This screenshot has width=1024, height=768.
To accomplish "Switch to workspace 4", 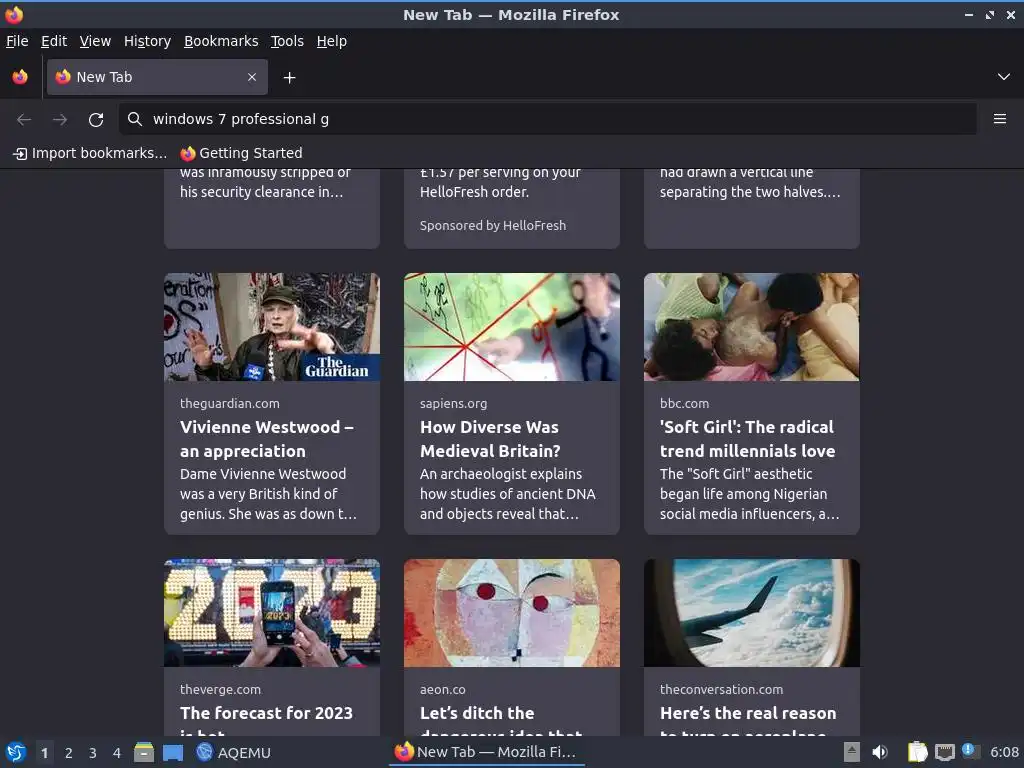I will (117, 753).
